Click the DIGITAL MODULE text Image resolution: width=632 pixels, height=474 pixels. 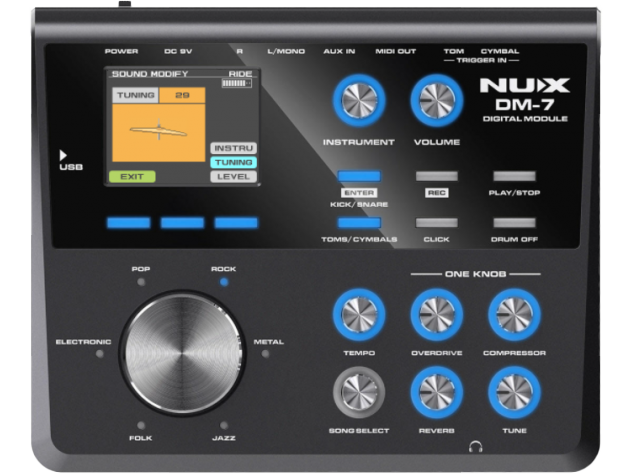point(525,119)
